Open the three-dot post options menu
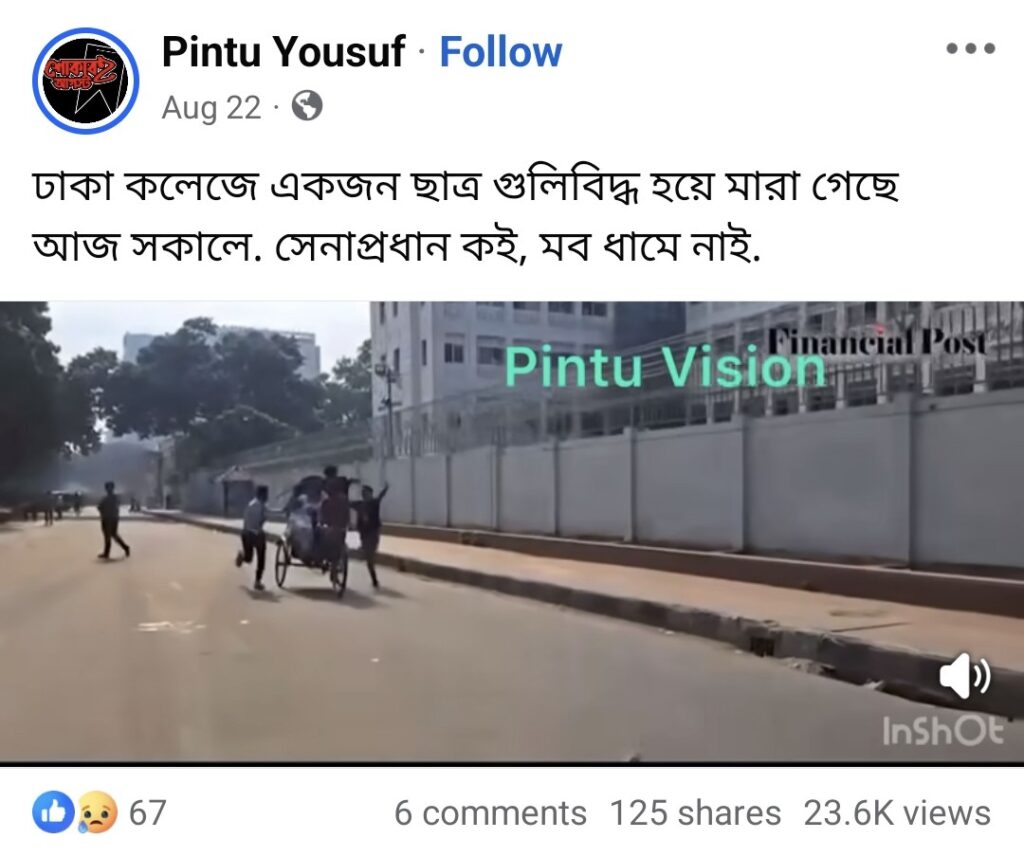This screenshot has width=1024, height=857. pos(971,48)
